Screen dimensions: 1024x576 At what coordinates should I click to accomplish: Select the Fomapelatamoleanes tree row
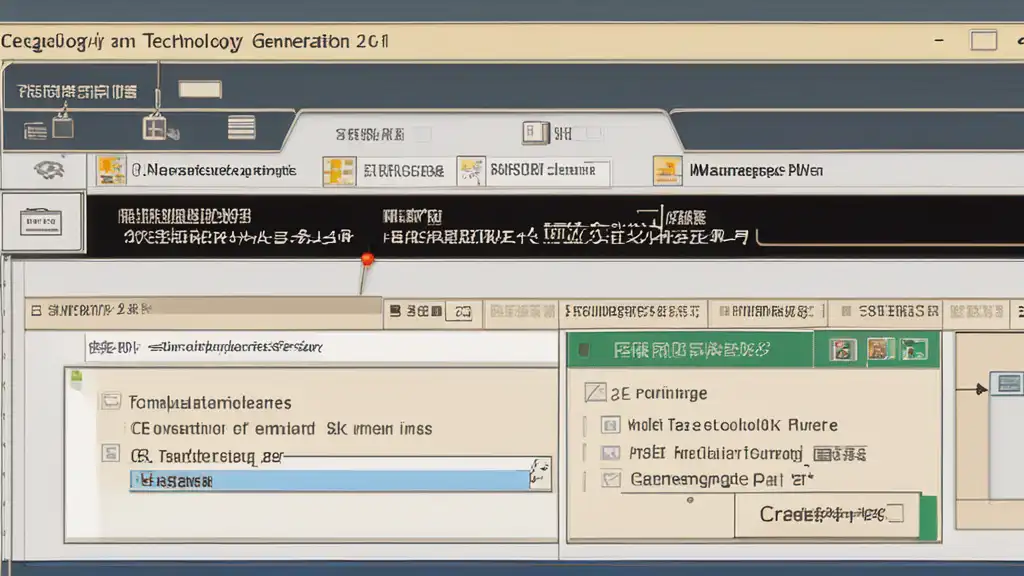pos(210,402)
